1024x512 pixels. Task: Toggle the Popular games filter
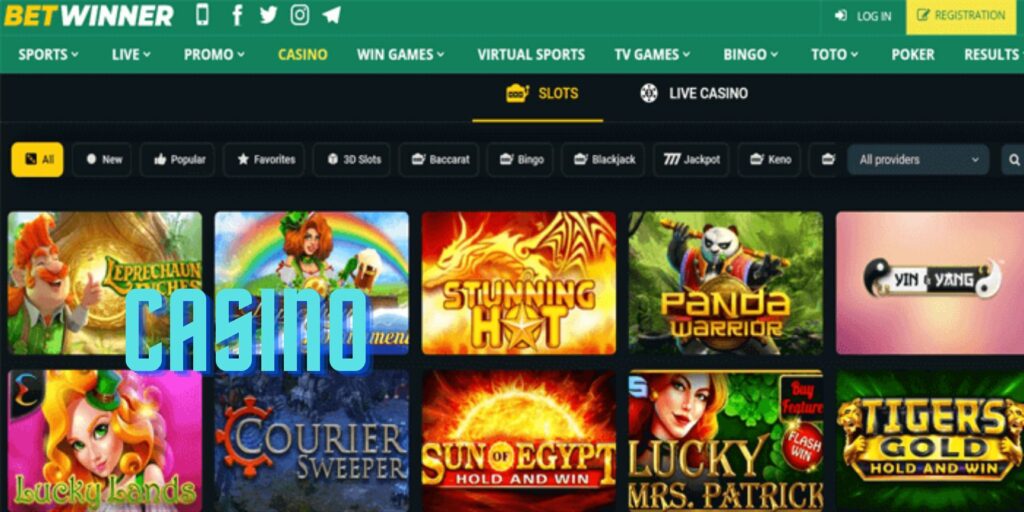[x=178, y=159]
